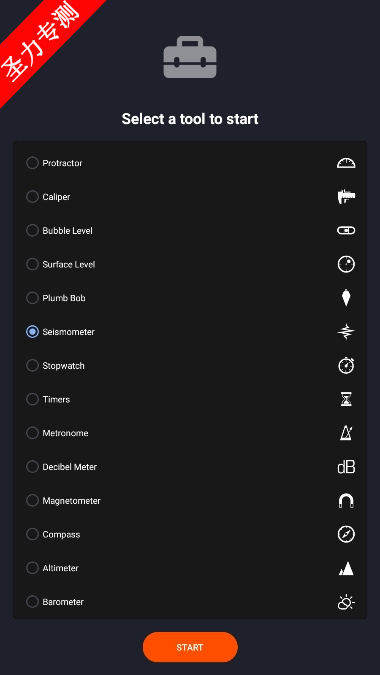
Task: Click the Bubble Level pill icon
Action: click(346, 231)
